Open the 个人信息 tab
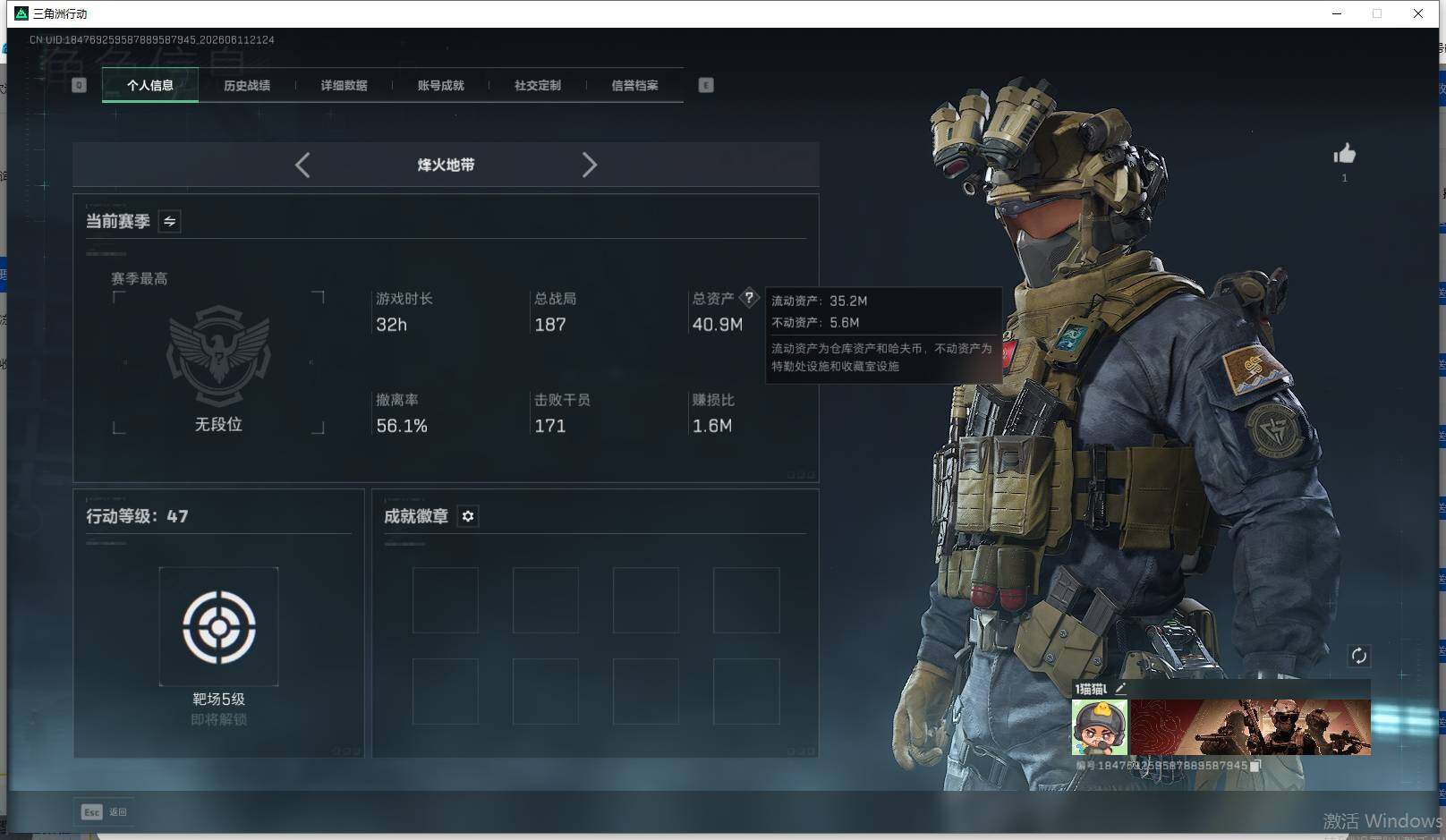Image resolution: width=1446 pixels, height=840 pixels. 150,85
